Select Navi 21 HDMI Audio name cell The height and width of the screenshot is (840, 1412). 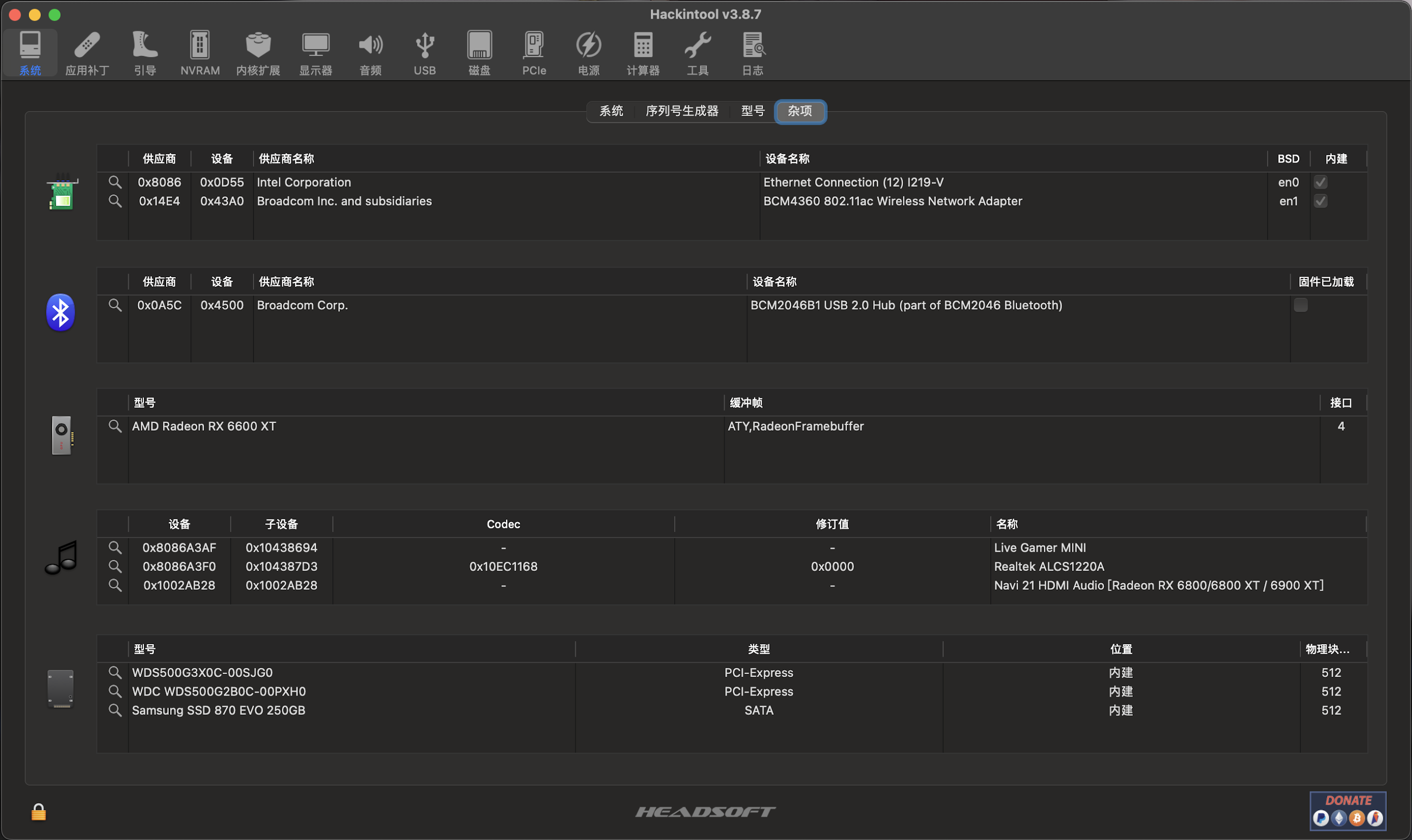(x=1158, y=585)
